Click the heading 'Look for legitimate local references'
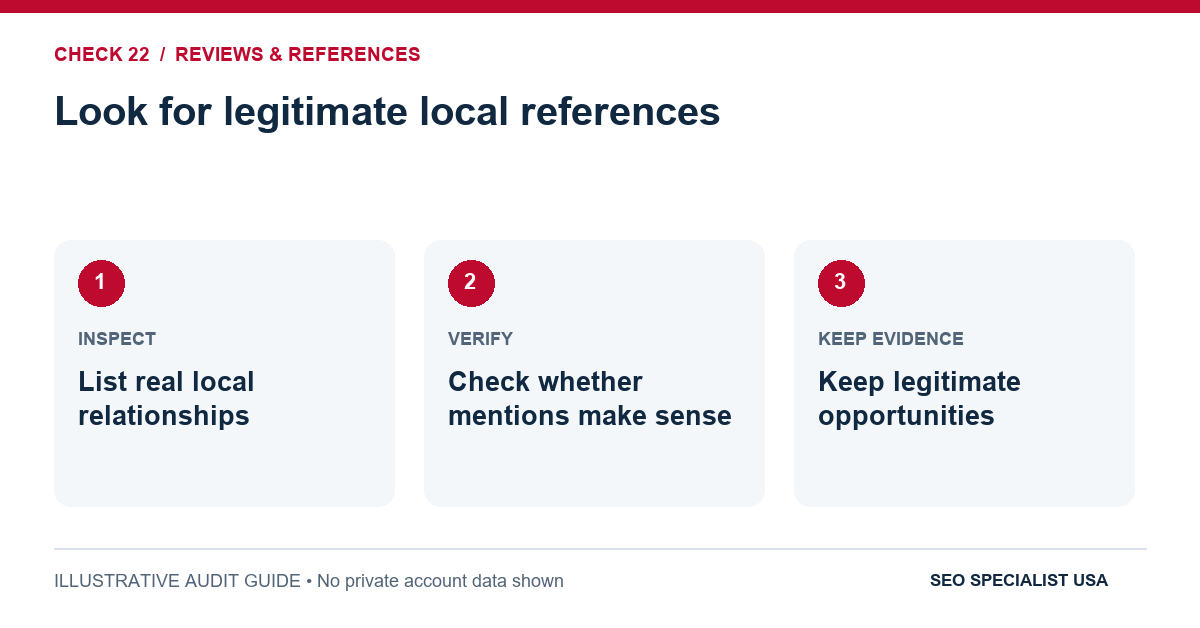Viewport: 1200px width, 628px height. coord(387,111)
